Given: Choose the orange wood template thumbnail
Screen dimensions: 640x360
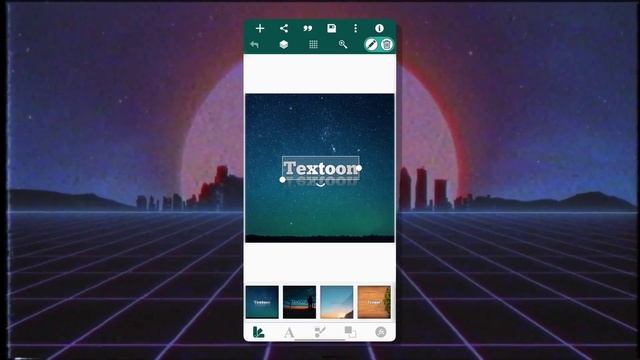Looking at the screenshot, I should [x=374, y=302].
